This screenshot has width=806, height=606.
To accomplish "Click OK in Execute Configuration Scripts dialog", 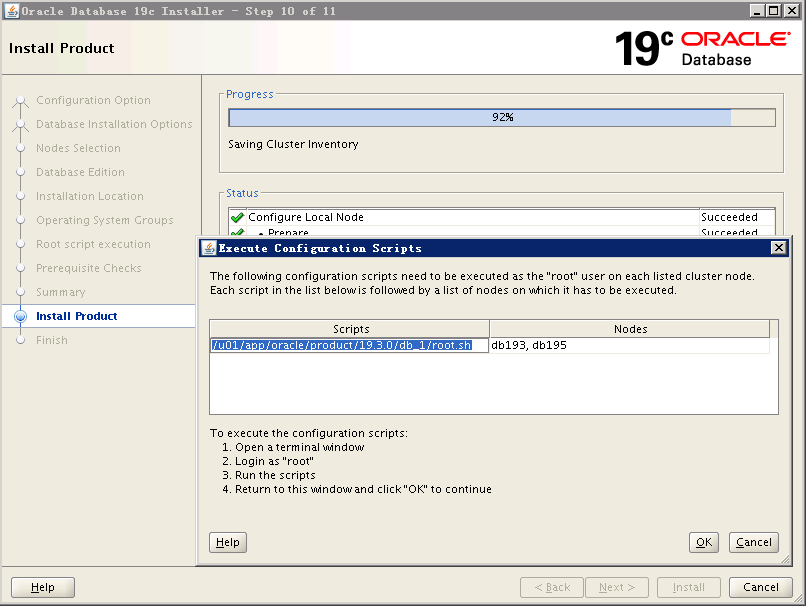I will tap(703, 542).
